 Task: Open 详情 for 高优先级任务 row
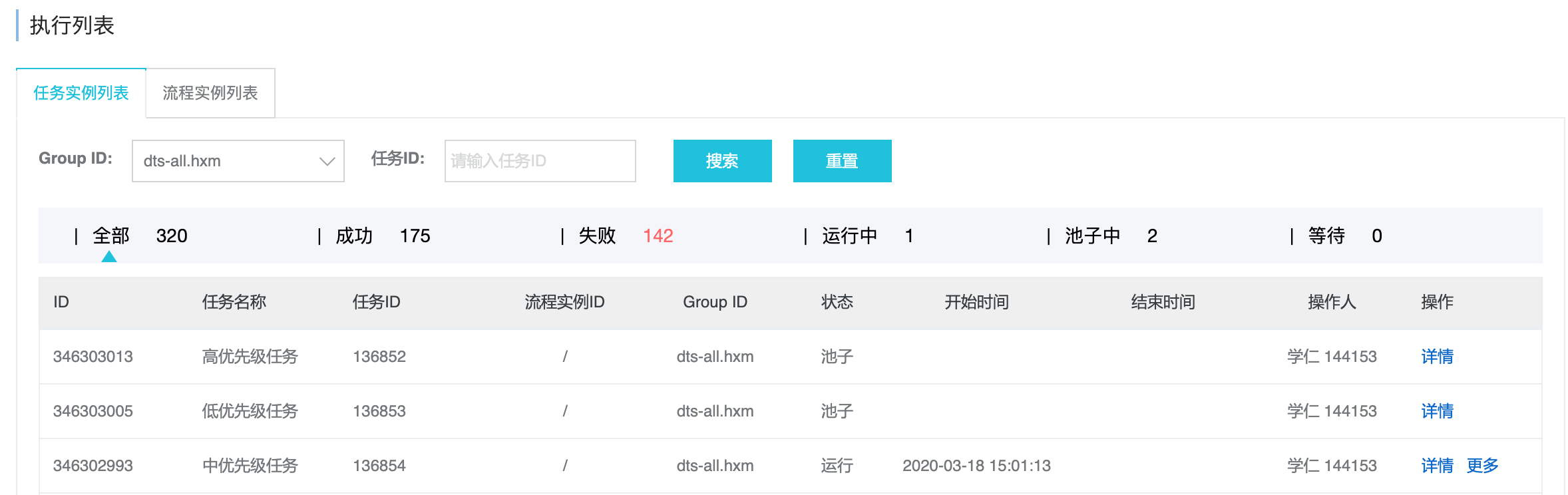(x=1437, y=357)
